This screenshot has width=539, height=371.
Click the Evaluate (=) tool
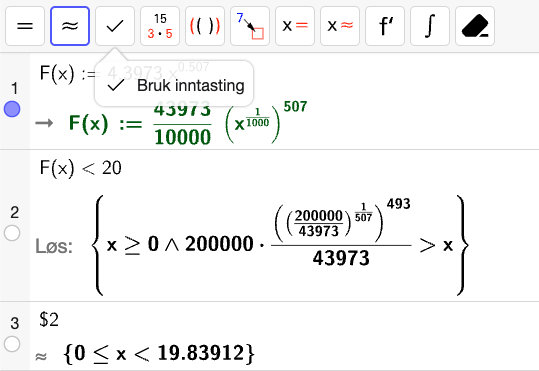25,26
